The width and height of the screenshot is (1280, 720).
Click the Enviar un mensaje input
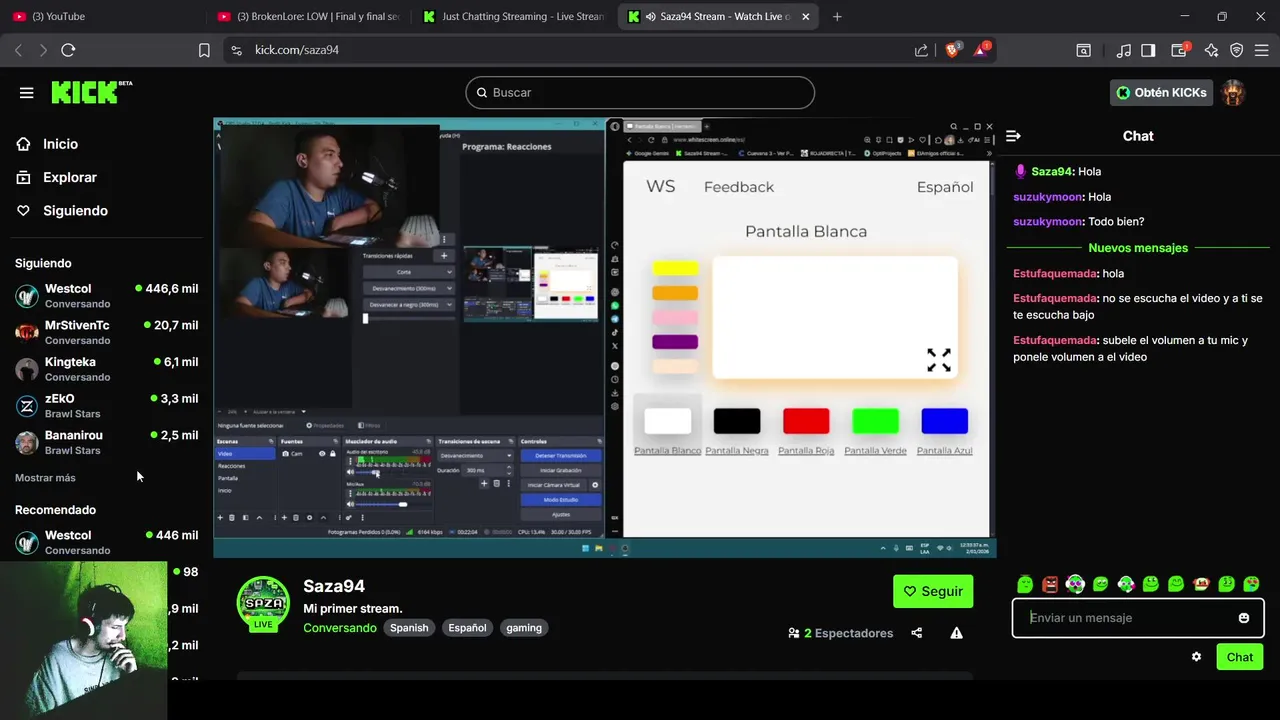tap(1127, 618)
